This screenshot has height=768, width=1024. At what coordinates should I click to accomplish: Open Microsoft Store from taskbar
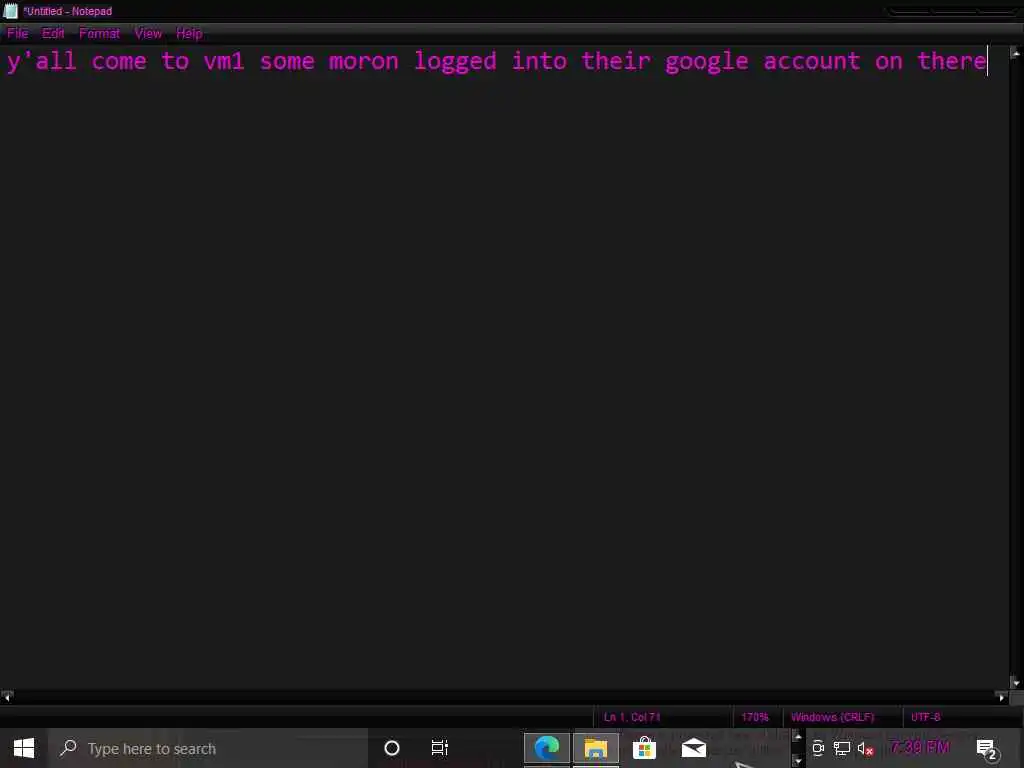tap(644, 748)
